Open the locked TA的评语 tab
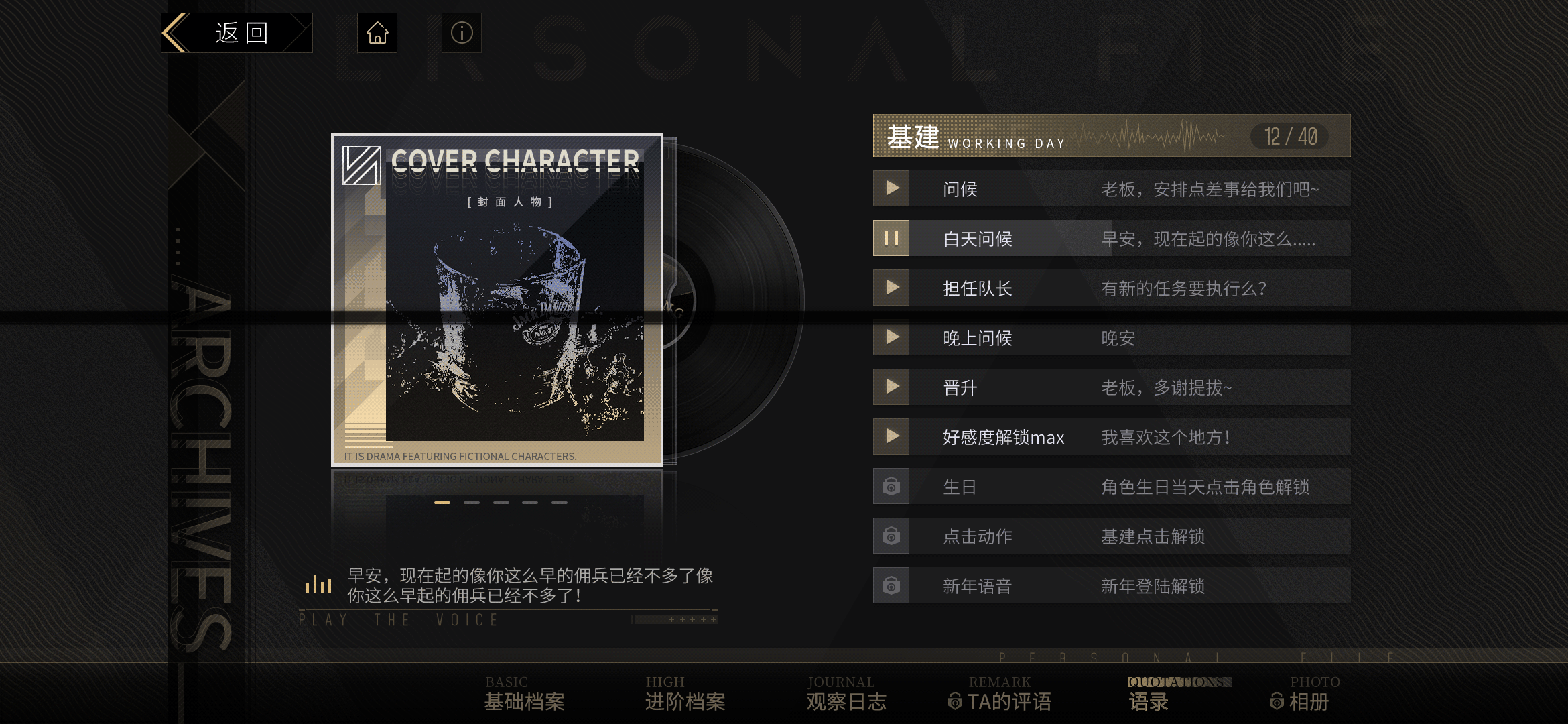1568x724 pixels. pyautogui.click(x=1000, y=694)
